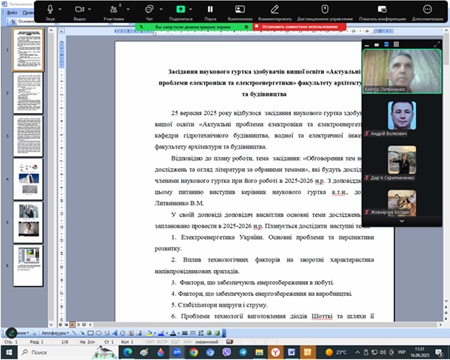The image size is (450, 360).
Task: Click Показать конференцию icon
Action: [x=382, y=9]
